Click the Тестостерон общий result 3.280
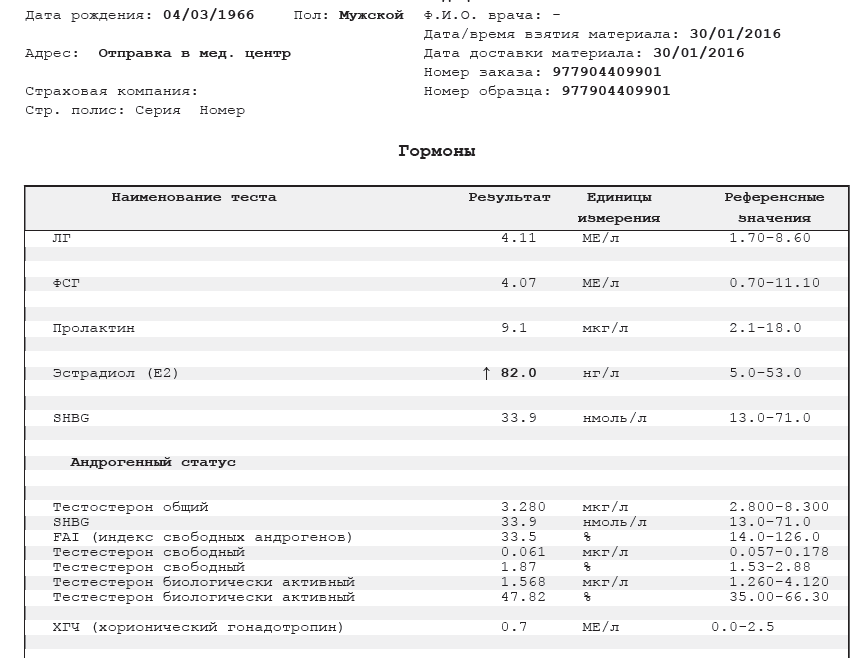Viewport: 861px width, 658px height. [523, 508]
